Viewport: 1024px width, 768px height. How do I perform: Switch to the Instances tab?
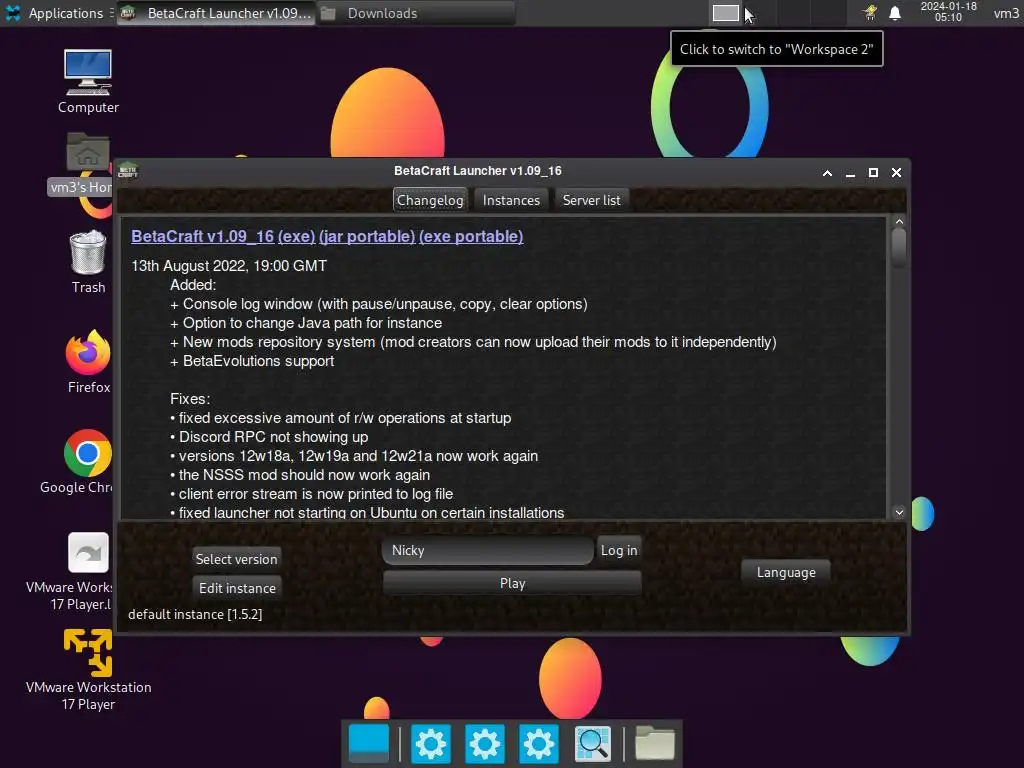(511, 200)
